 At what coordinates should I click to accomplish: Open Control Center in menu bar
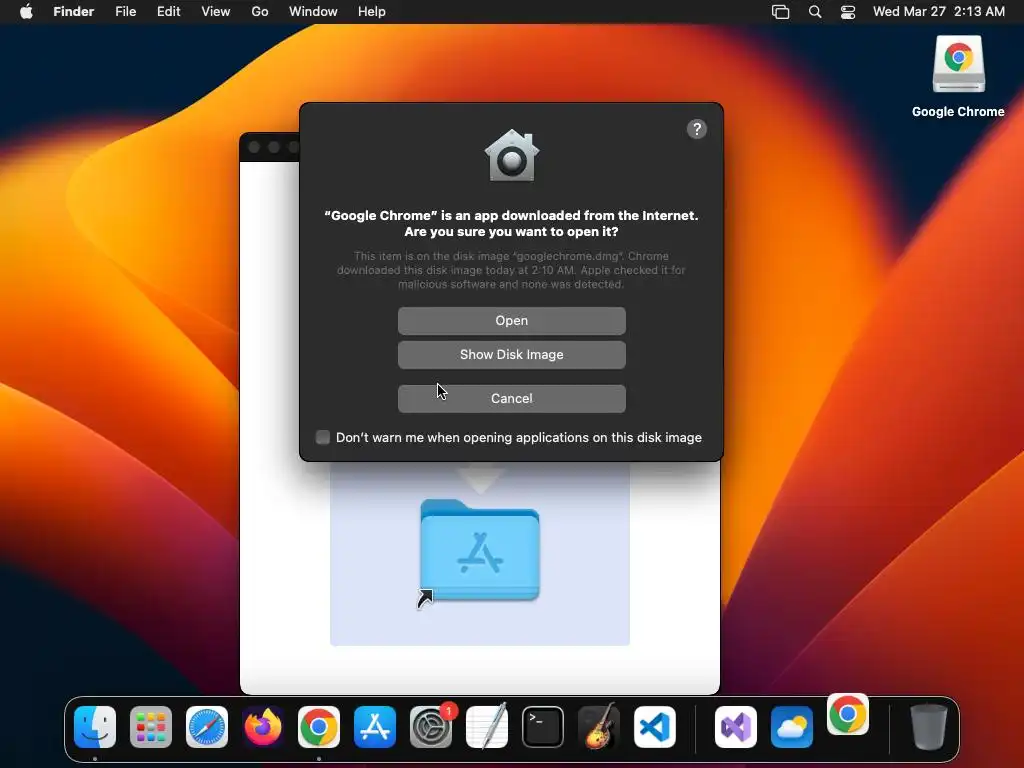point(848,12)
